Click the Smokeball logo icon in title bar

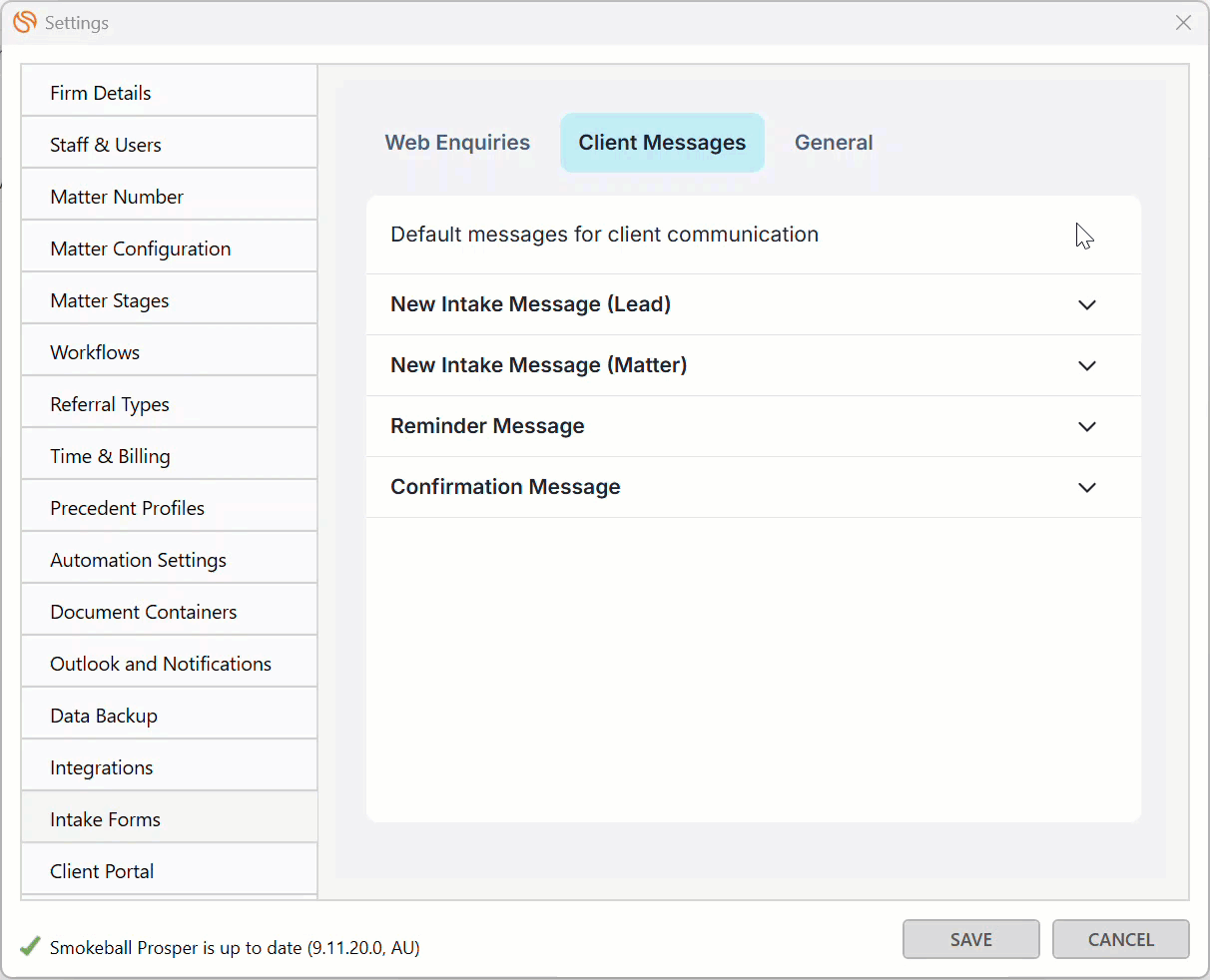tap(24, 22)
